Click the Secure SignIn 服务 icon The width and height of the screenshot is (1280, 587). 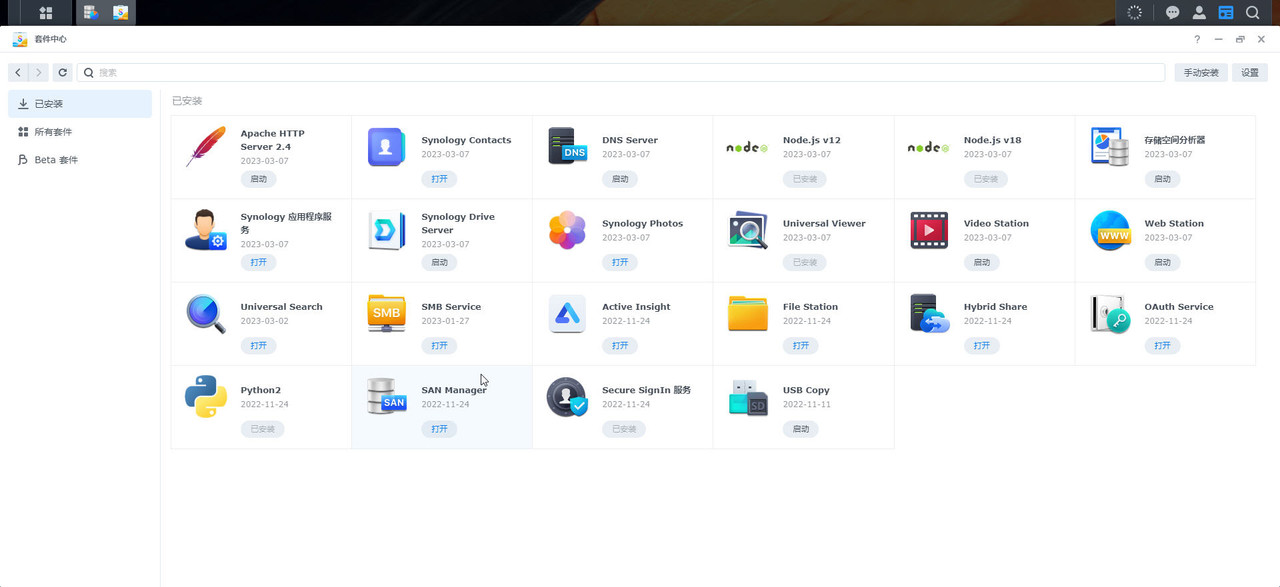(568, 396)
